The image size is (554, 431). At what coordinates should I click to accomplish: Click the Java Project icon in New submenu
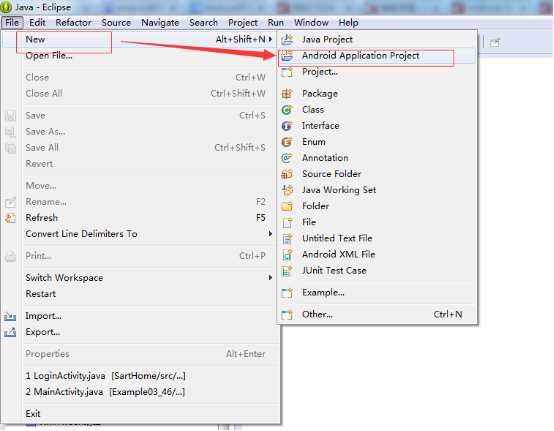point(287,40)
